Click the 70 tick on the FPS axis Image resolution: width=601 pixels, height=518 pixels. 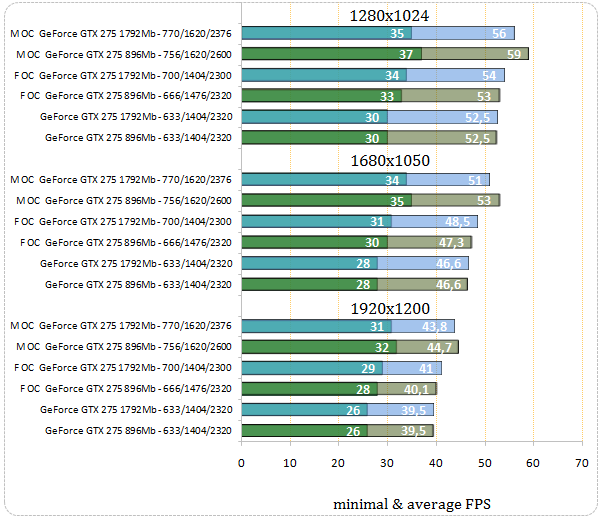coord(582,463)
